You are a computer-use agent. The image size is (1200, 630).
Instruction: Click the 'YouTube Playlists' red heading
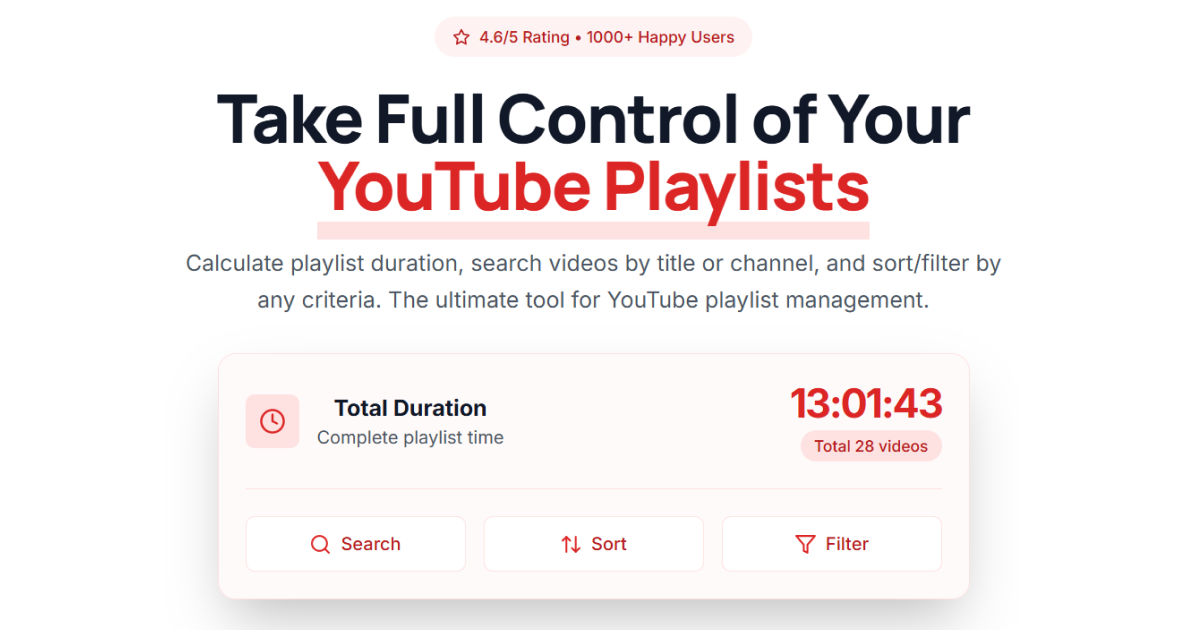click(x=593, y=188)
